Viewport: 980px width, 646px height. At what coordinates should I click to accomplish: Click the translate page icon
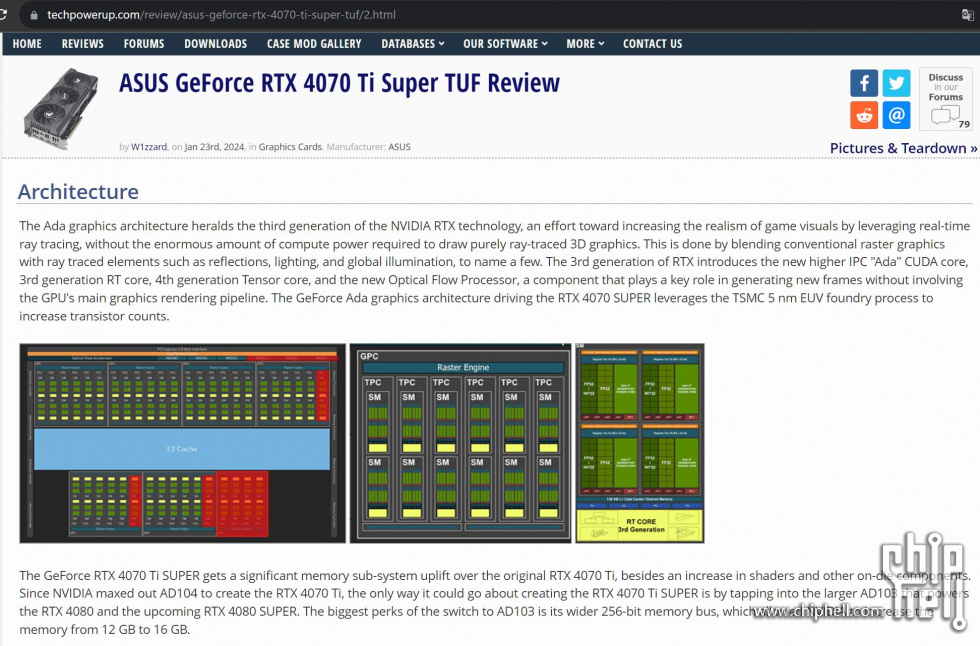(x=968, y=15)
